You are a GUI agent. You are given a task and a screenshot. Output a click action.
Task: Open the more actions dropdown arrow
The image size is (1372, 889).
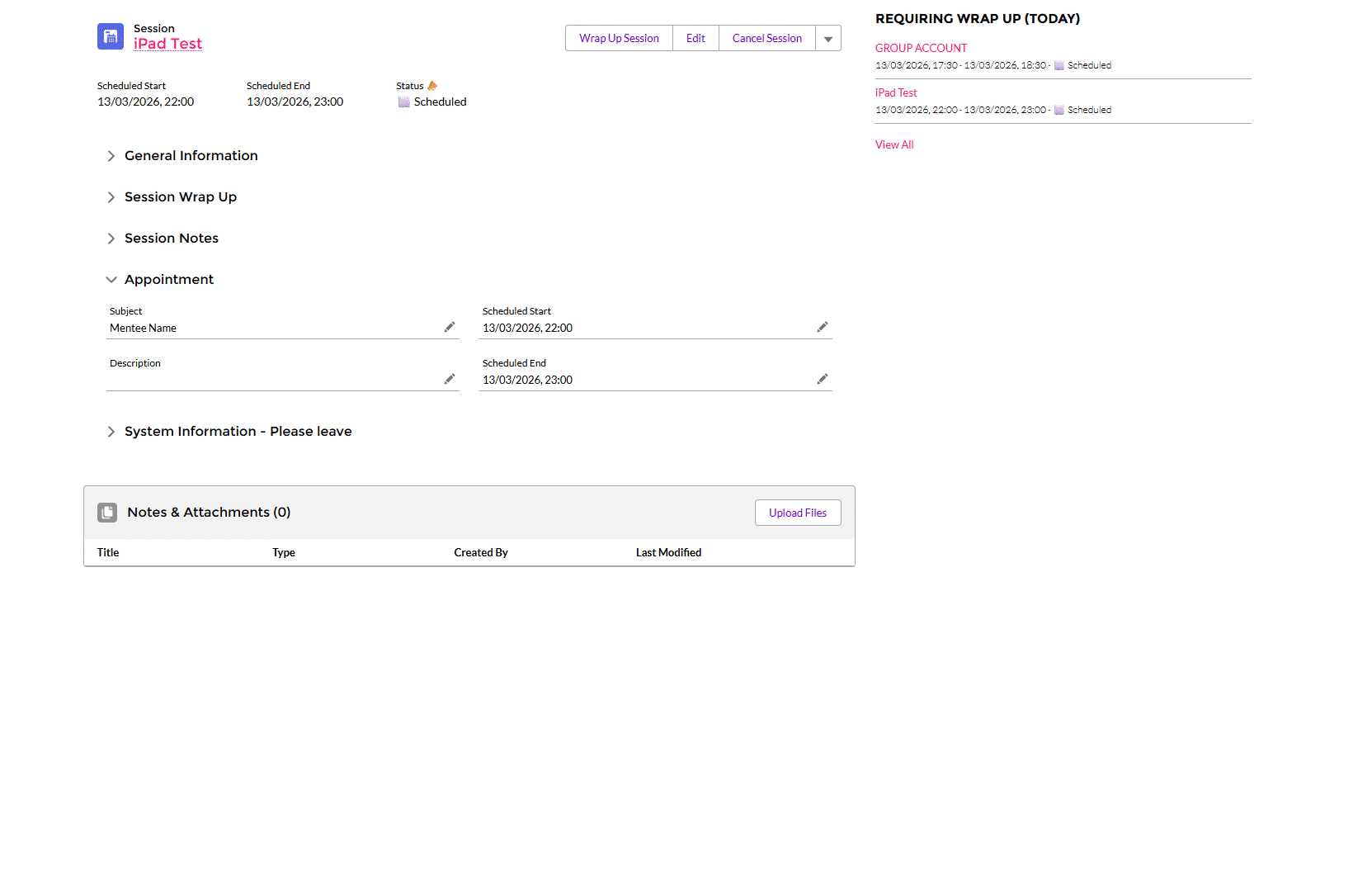828,39
